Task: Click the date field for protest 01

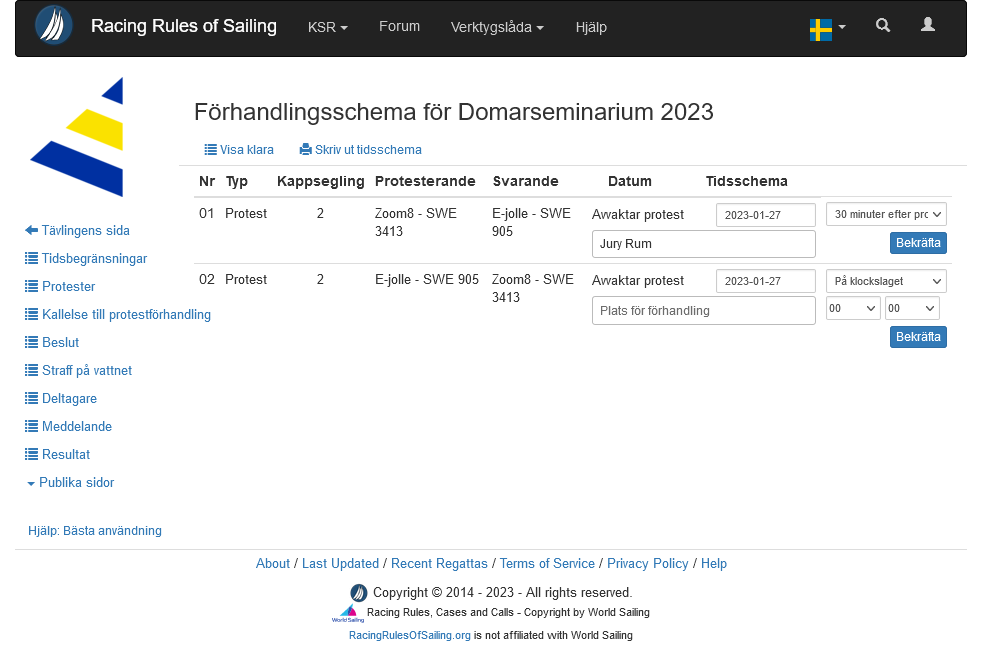Action: tap(765, 215)
